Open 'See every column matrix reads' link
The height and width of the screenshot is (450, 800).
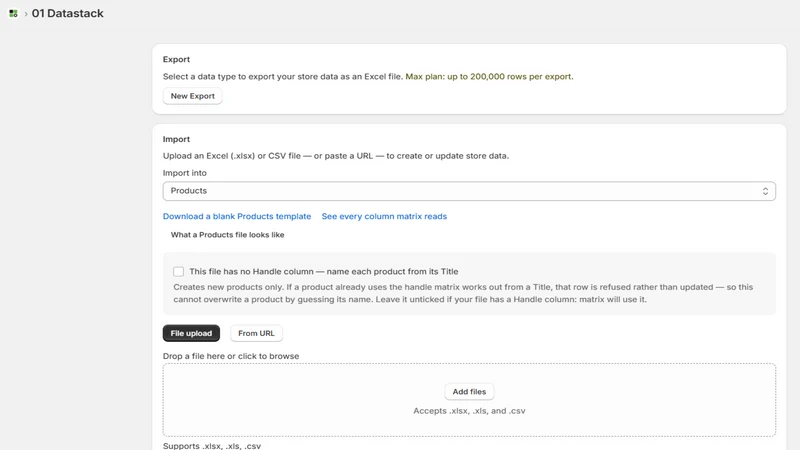pyautogui.click(x=384, y=216)
